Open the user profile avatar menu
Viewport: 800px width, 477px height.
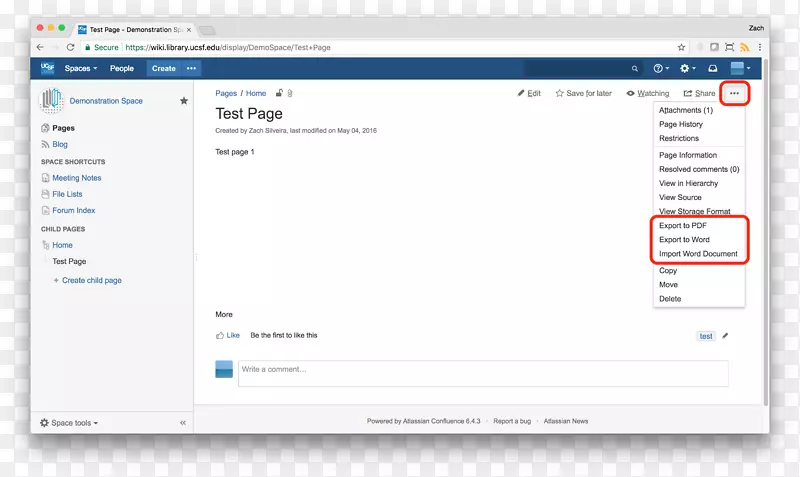[740, 68]
